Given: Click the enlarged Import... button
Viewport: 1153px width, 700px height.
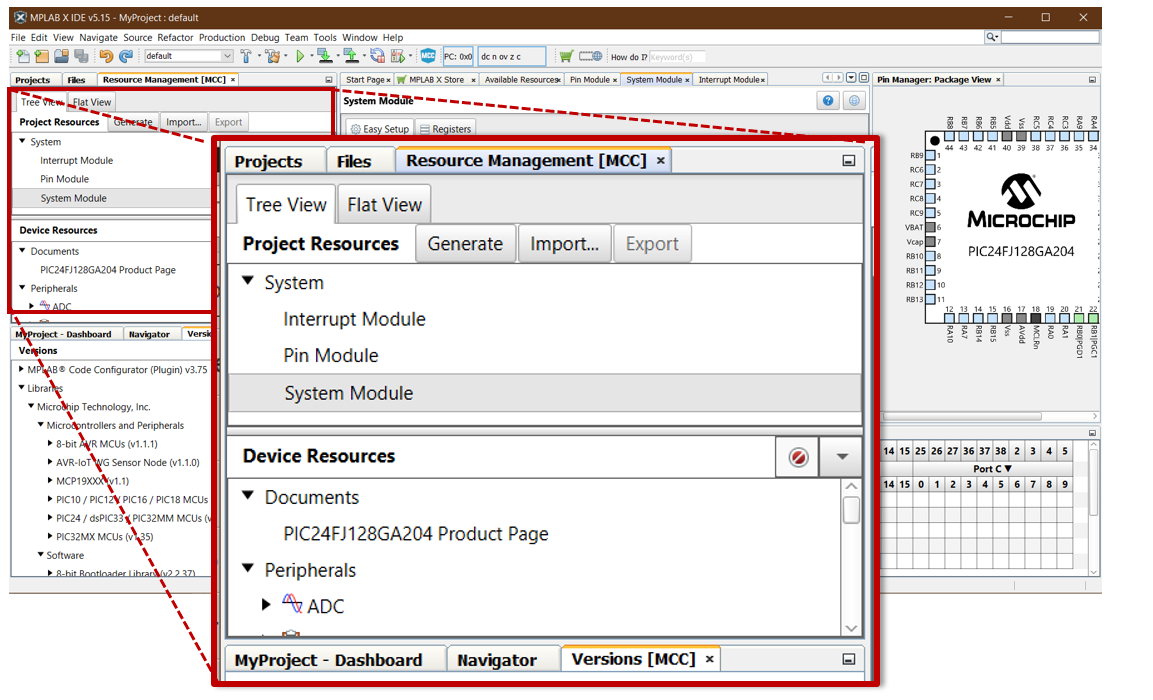Looking at the screenshot, I should click(x=564, y=244).
